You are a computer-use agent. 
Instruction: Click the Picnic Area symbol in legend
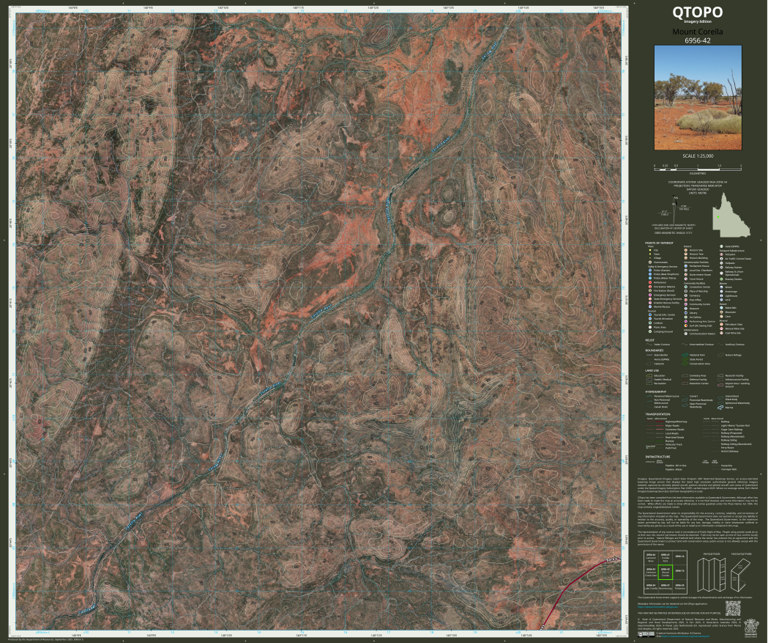click(x=650, y=327)
